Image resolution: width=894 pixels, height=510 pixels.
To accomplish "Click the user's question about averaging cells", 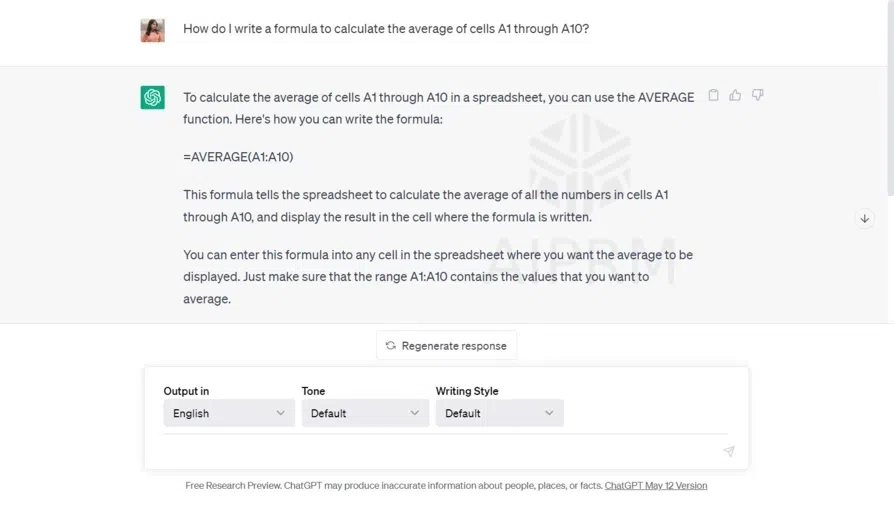I will pyautogui.click(x=386, y=29).
